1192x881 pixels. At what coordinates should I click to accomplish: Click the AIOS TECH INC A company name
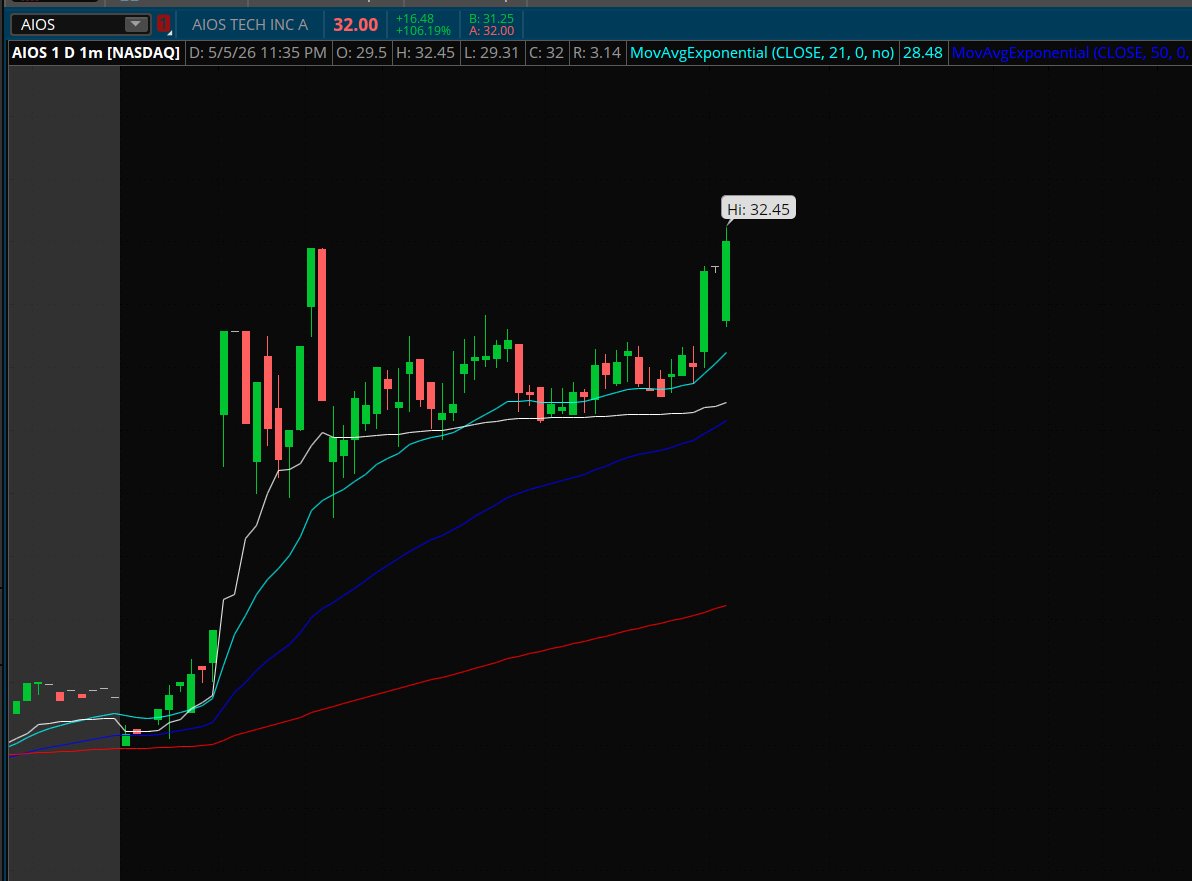pyautogui.click(x=250, y=24)
